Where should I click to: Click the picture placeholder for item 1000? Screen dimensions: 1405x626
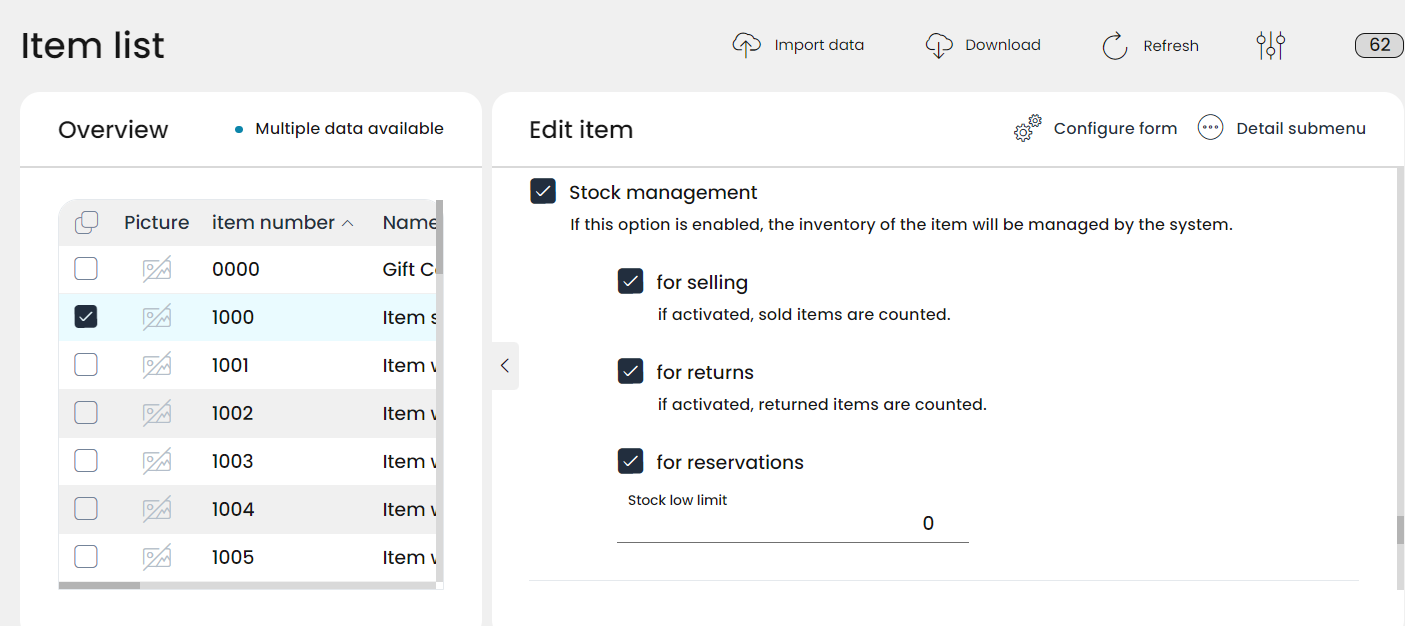pos(156,317)
